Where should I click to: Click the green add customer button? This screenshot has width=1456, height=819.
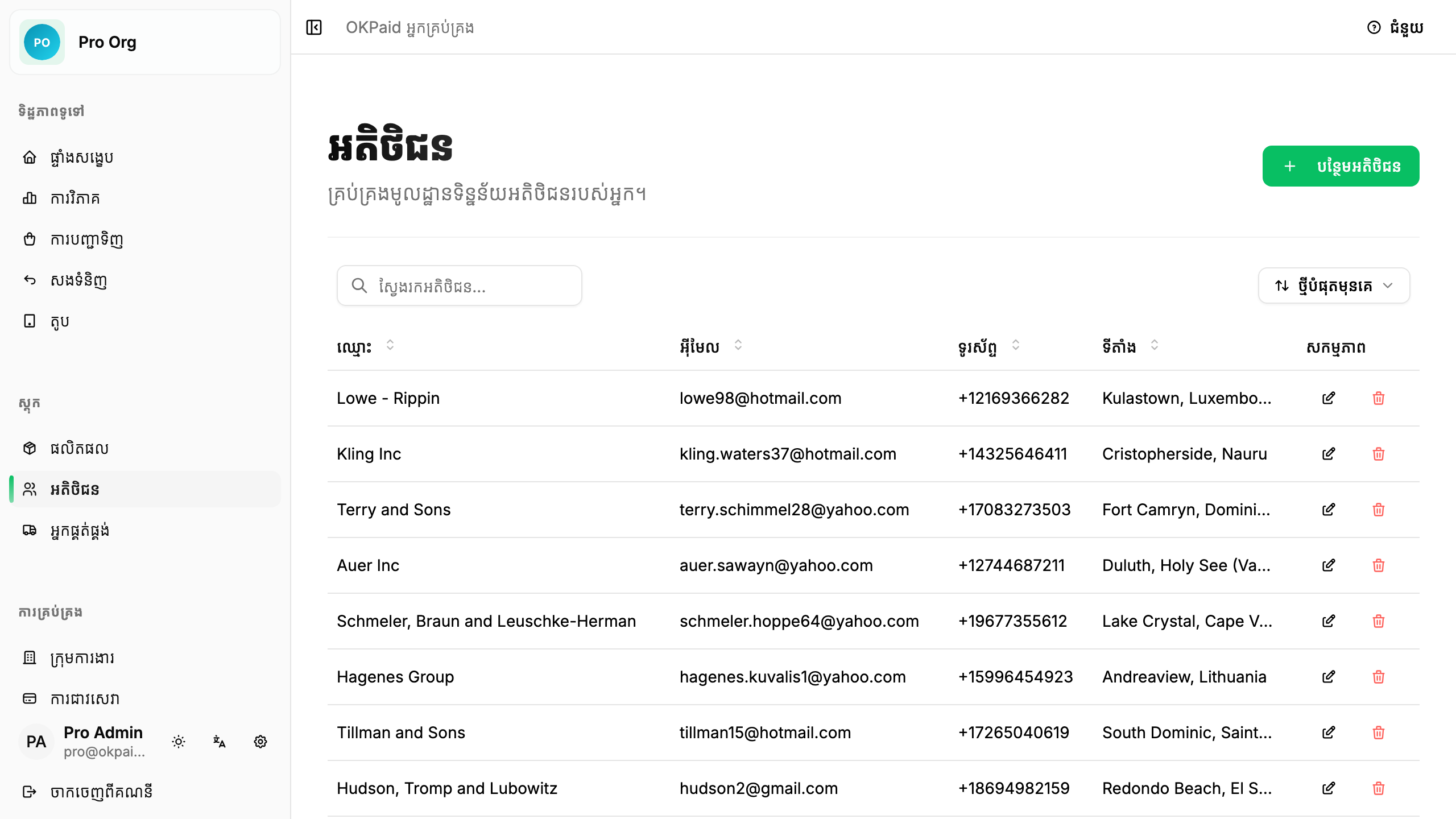(1341, 166)
